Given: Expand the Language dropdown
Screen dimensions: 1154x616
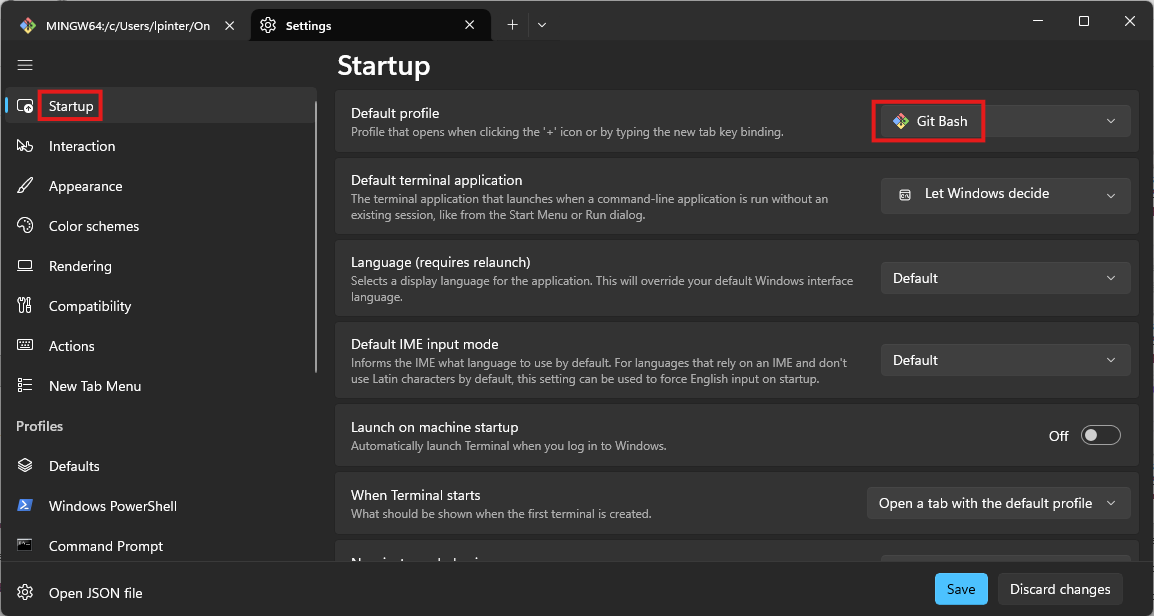Looking at the screenshot, I should pos(1005,278).
